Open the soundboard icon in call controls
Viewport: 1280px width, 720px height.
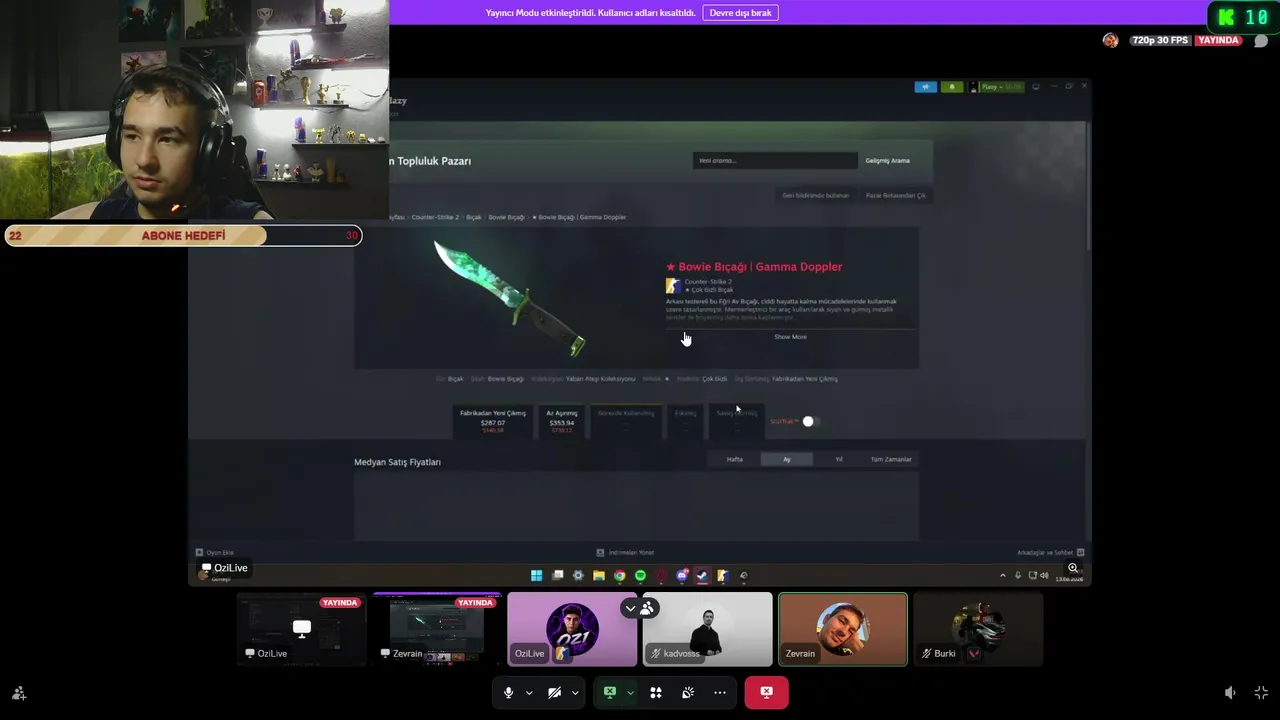click(x=688, y=692)
